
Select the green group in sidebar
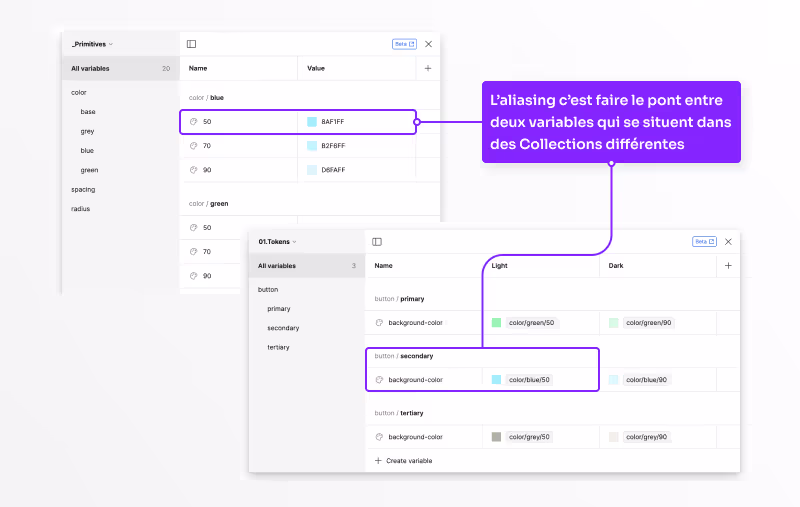click(89, 170)
